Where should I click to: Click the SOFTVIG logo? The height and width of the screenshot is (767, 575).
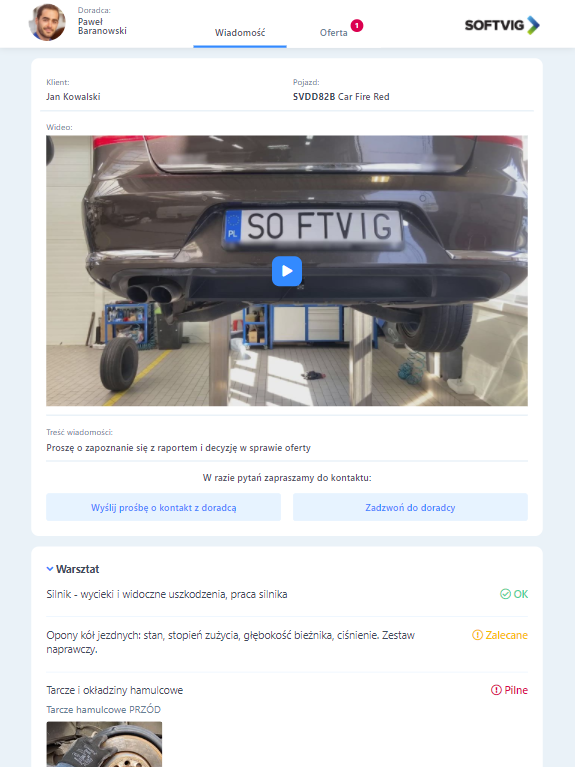pos(502,25)
